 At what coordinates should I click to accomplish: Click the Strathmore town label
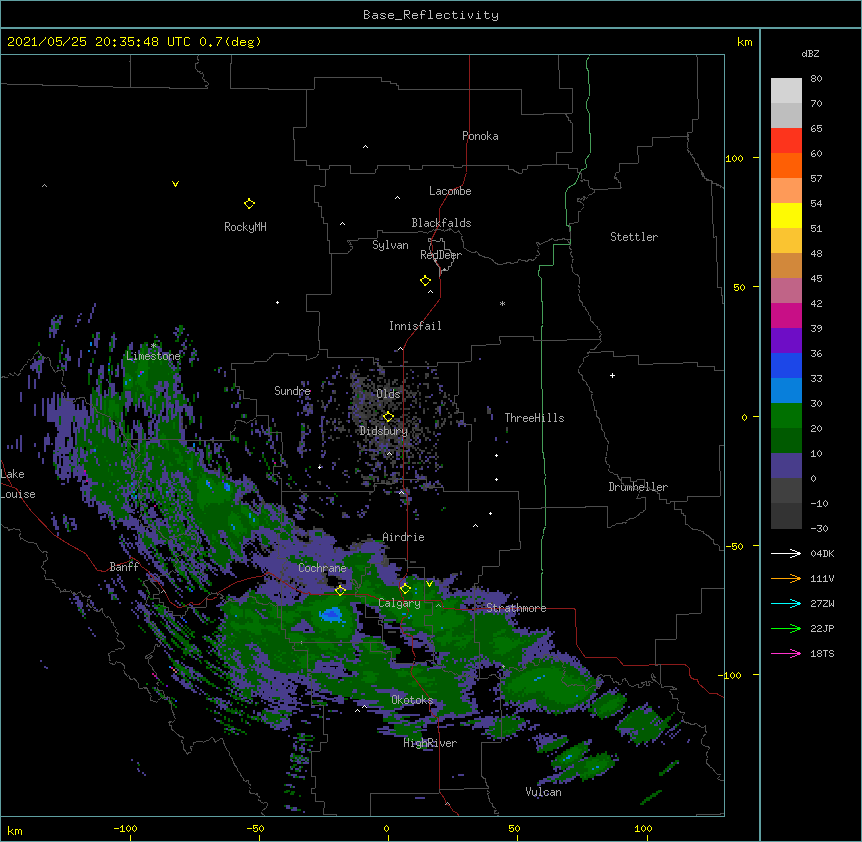pos(516,608)
